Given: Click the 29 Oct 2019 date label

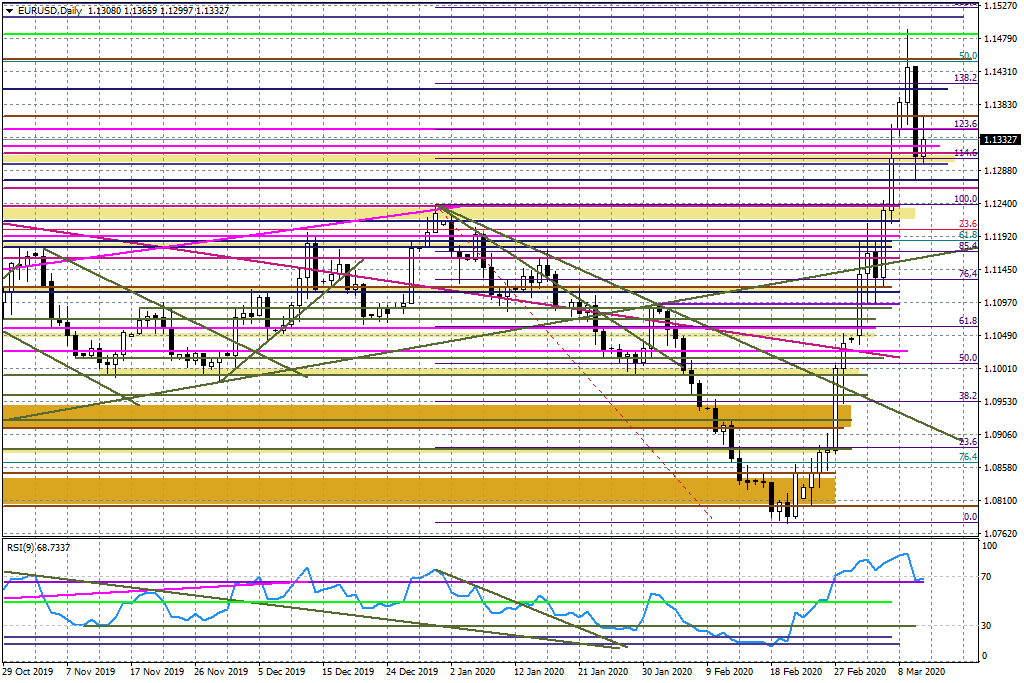Looking at the screenshot, I should coord(27,671).
